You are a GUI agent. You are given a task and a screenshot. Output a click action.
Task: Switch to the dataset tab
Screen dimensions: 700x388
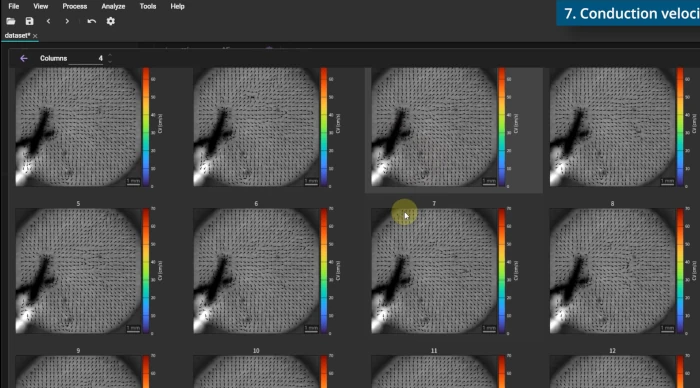pos(17,36)
